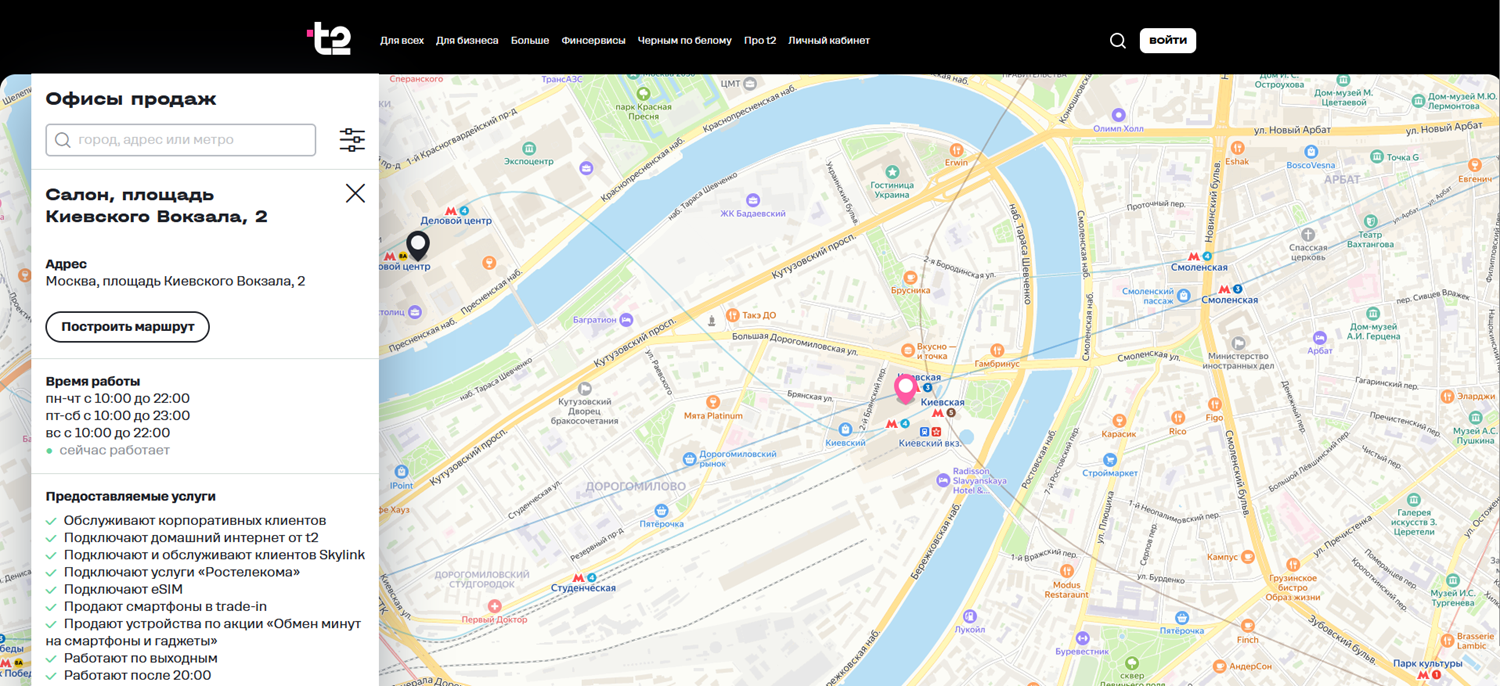This screenshot has height=686, width=1500.
Task: Click the Лукойл fuel station marker
Action: [x=969, y=617]
